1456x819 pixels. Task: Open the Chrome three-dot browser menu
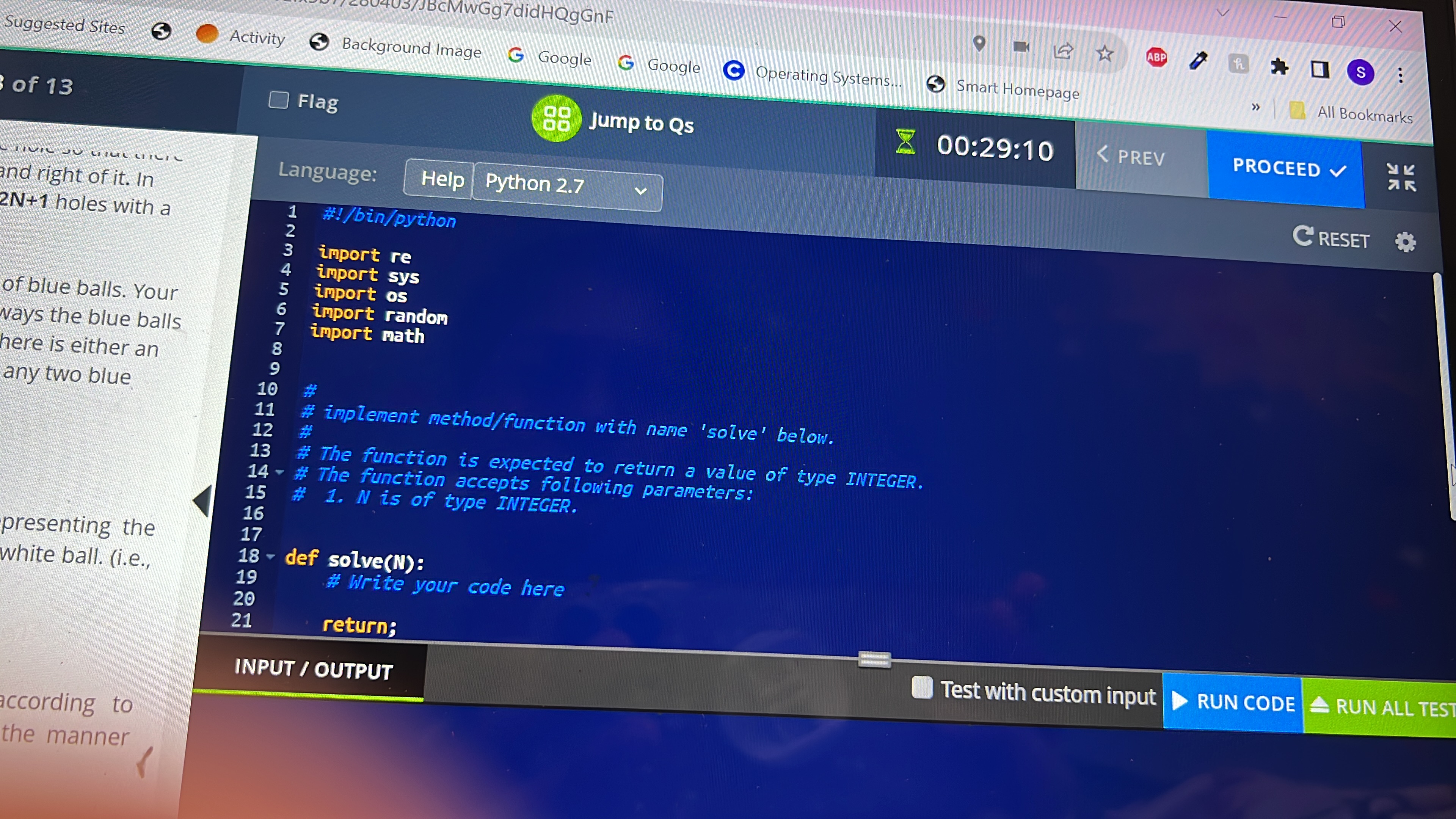[1400, 75]
